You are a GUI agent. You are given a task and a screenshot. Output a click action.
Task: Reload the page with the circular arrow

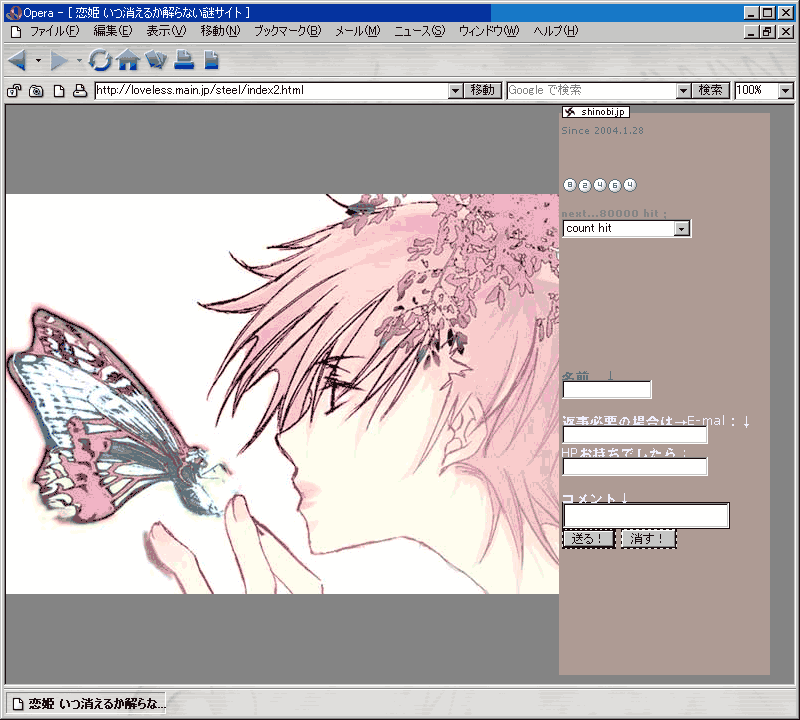point(99,60)
